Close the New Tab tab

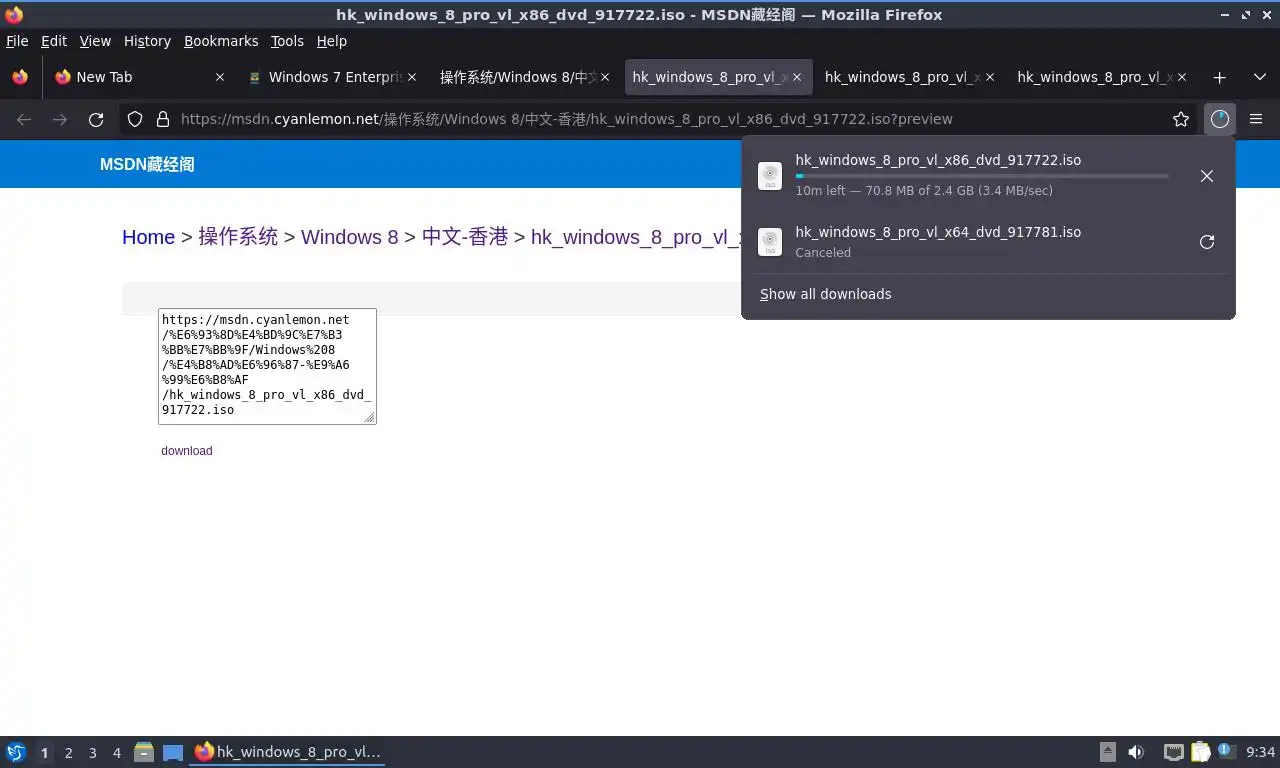[220, 77]
